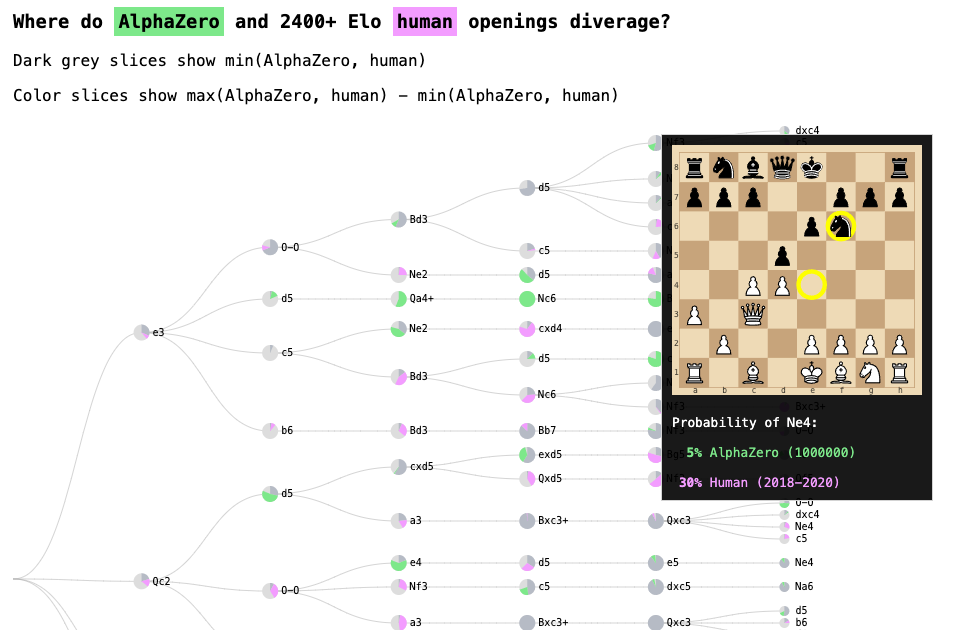Click the c5 leaf below Ne4
The height and width of the screenshot is (630, 954).
785,539
